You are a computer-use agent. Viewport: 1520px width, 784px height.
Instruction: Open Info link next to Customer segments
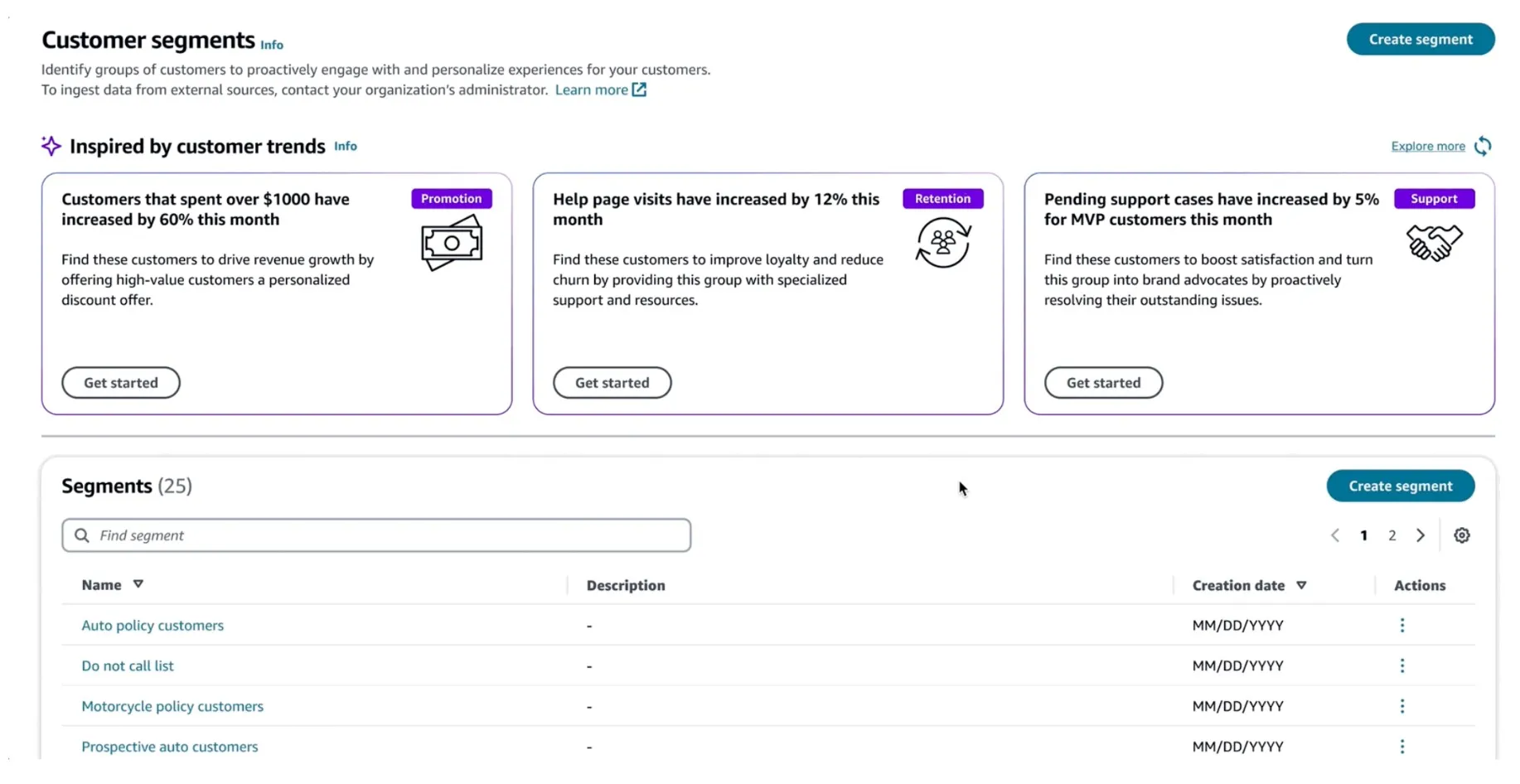tap(272, 45)
